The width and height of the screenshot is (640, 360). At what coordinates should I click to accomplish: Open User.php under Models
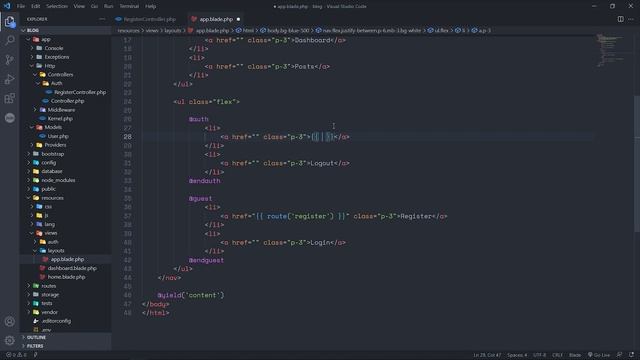coord(65,136)
